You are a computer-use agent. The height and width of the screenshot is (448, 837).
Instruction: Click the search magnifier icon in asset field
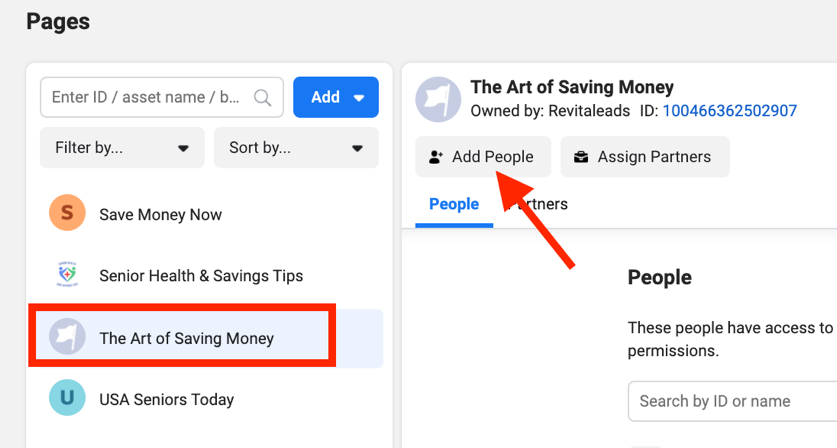point(262,97)
